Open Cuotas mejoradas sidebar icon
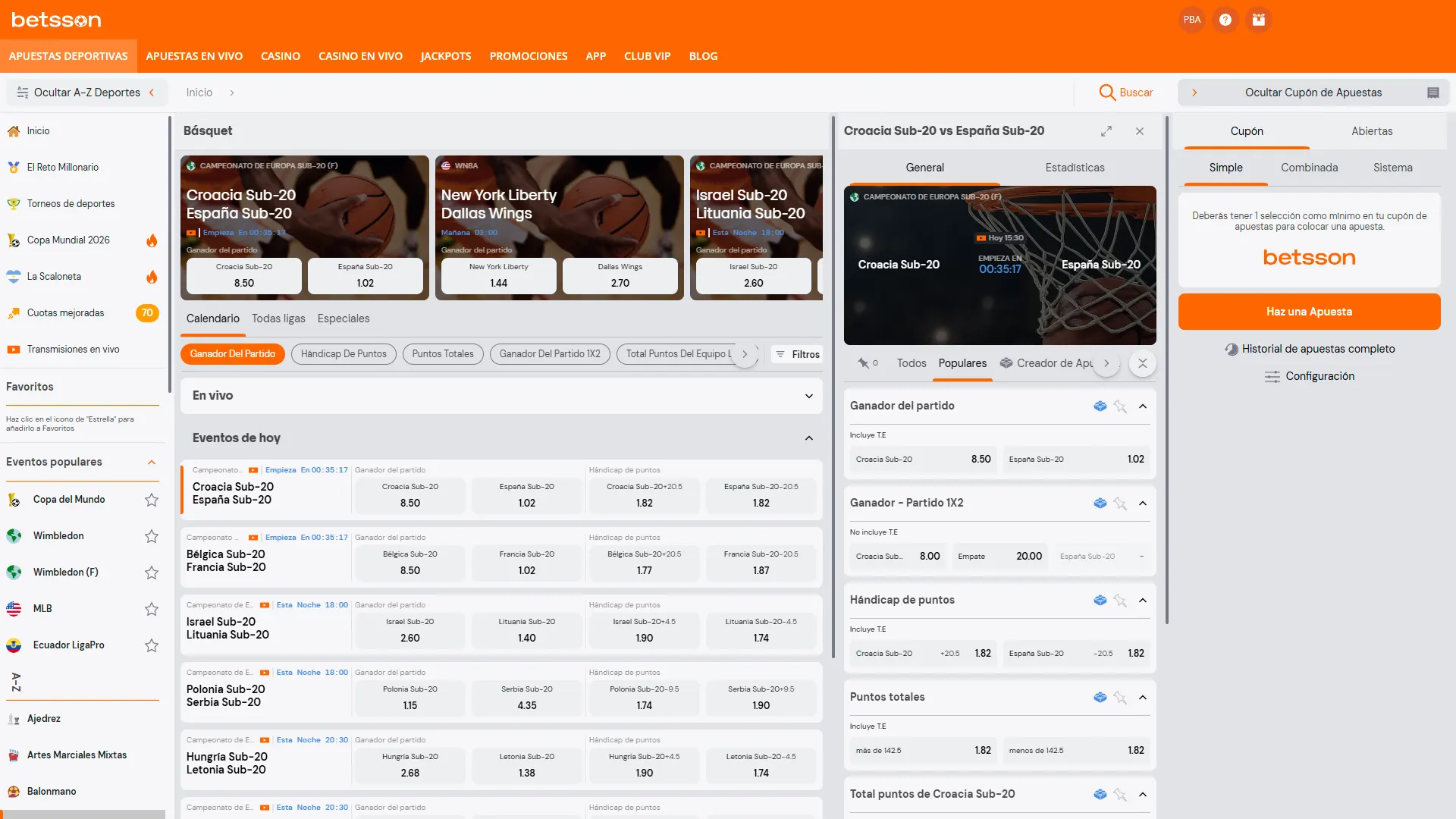The image size is (1456, 819). (14, 313)
